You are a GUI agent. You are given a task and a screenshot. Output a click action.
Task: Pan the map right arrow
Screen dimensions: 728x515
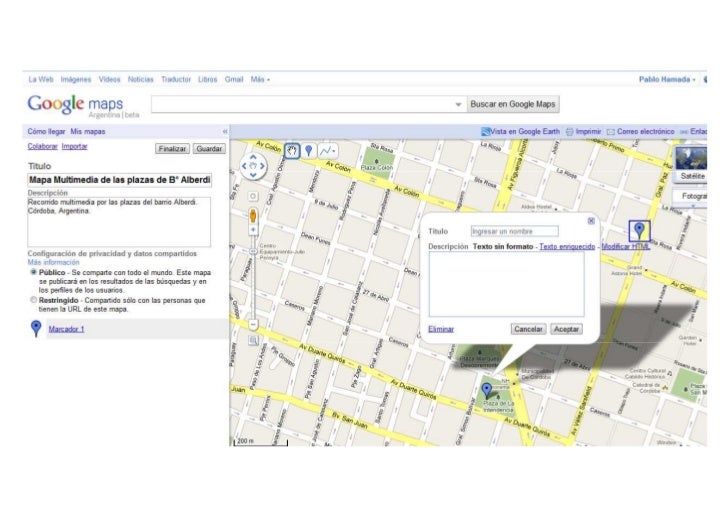click(262, 166)
